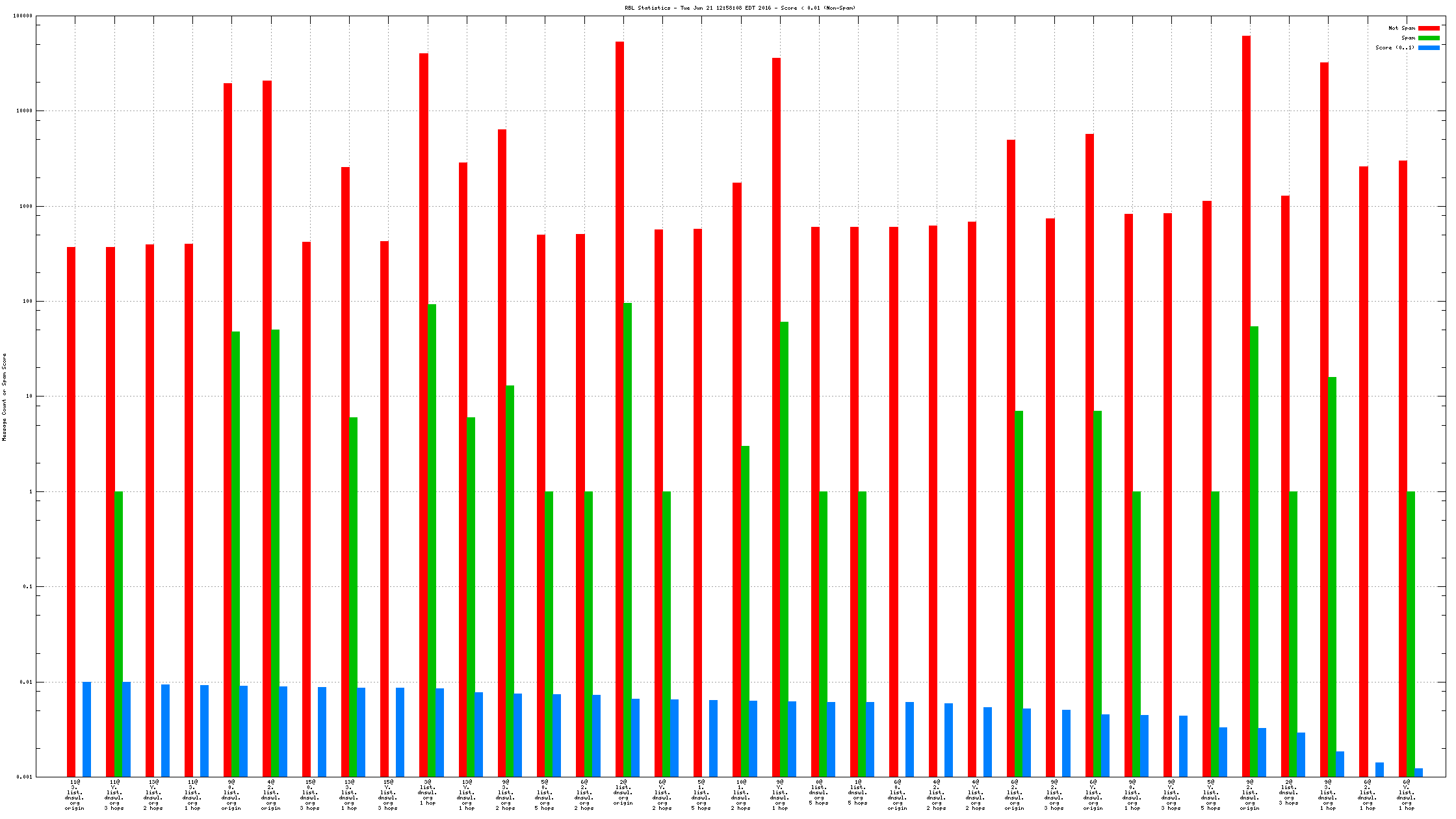This screenshot has width=1456, height=819.
Task: Select the 'Score (0..1)' legend label
Action: pos(1395,47)
